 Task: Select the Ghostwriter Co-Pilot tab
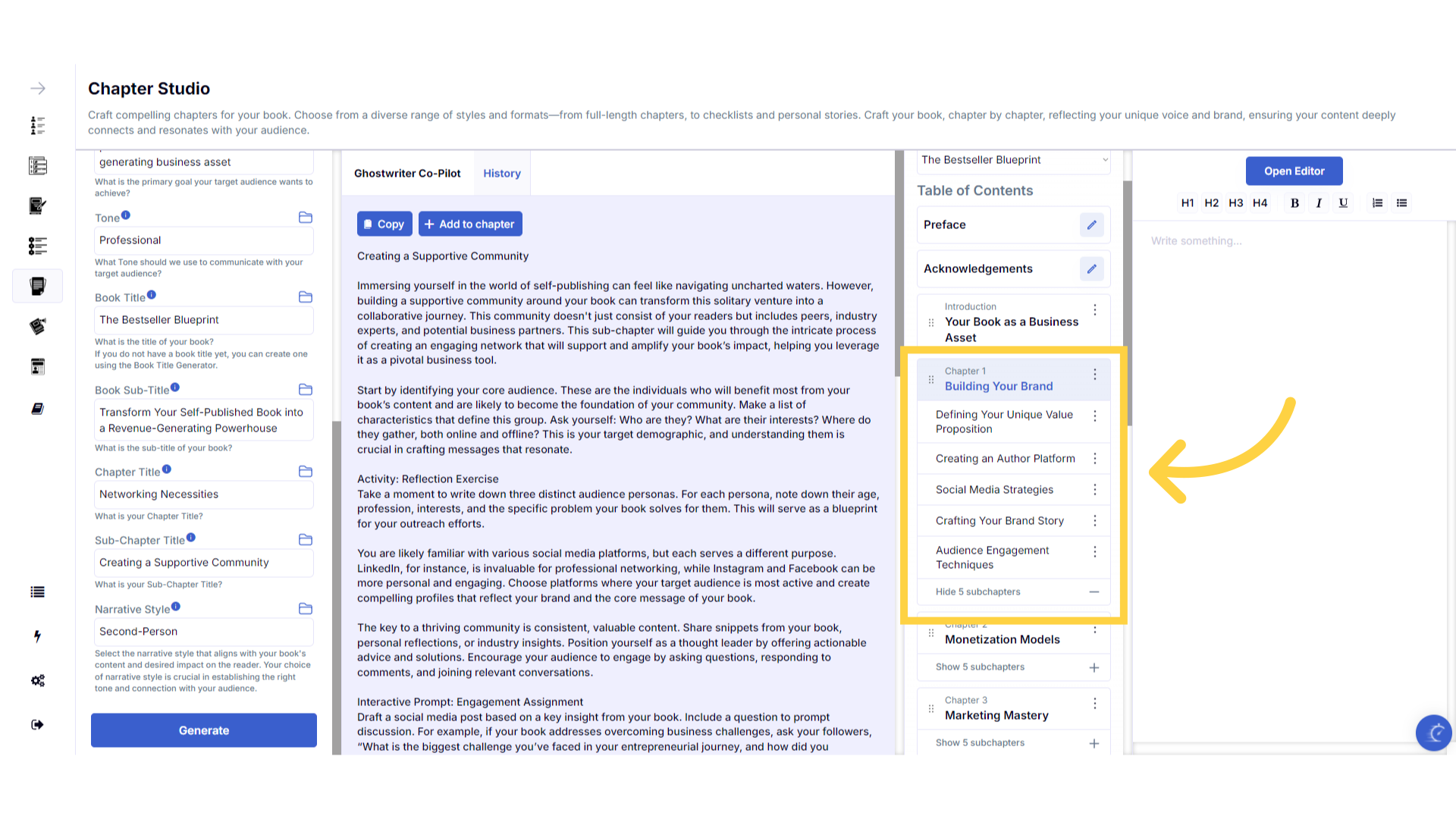point(407,174)
